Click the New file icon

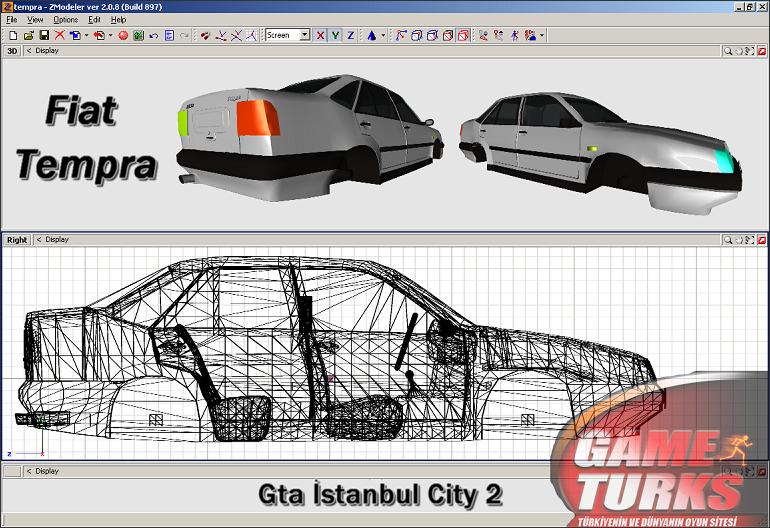pos(13,35)
